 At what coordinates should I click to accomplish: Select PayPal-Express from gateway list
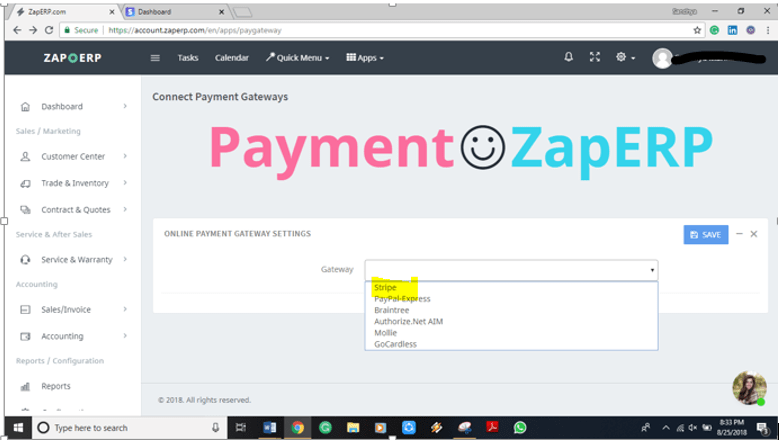(x=402, y=299)
